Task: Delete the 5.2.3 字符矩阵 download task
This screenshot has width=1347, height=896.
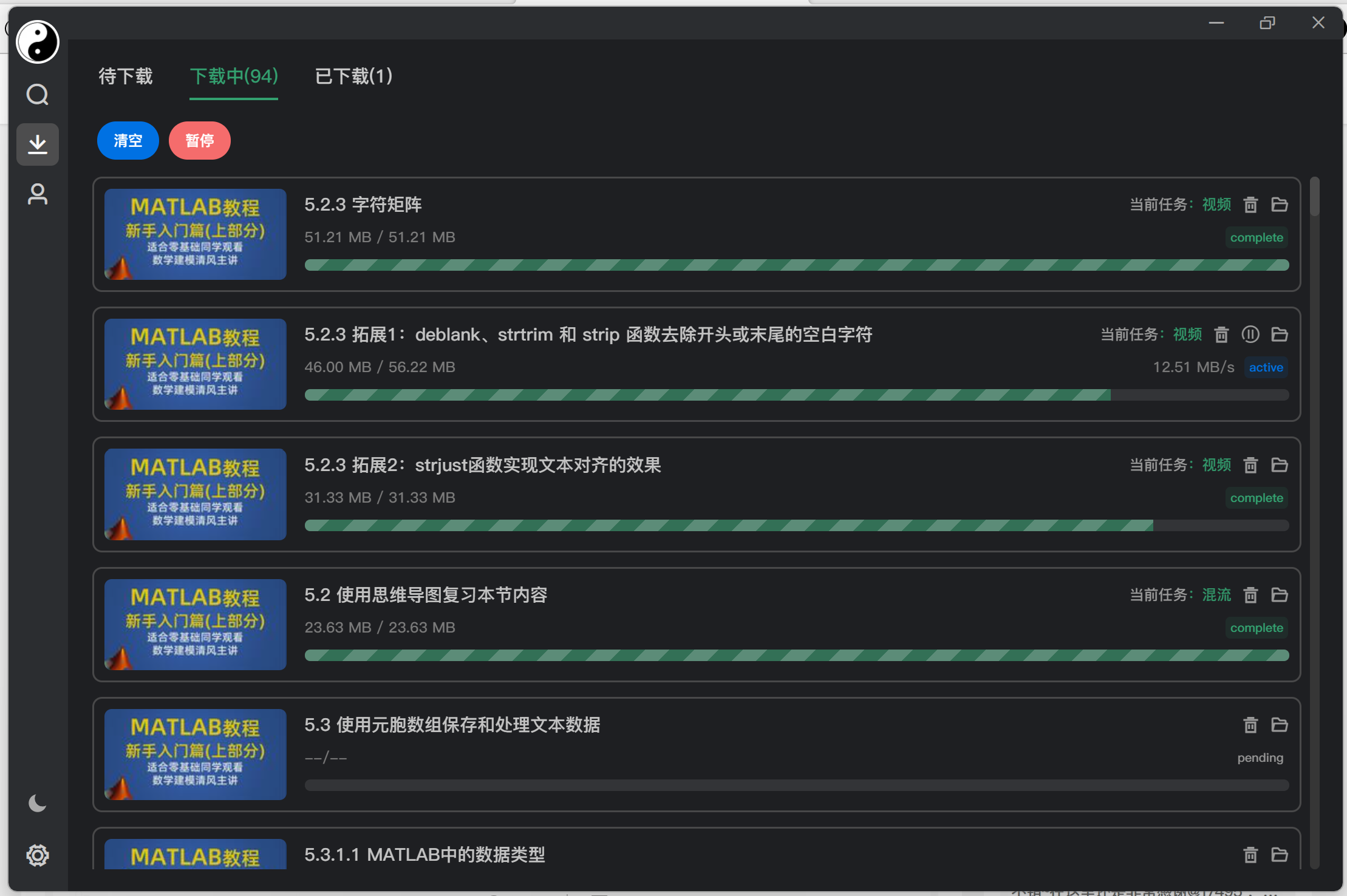Action: point(1250,205)
